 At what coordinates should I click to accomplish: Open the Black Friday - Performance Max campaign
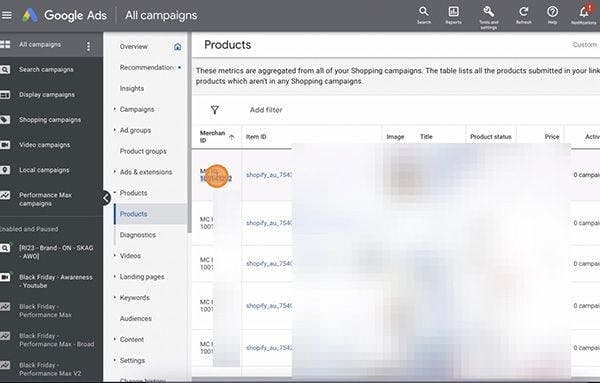(x=46, y=311)
